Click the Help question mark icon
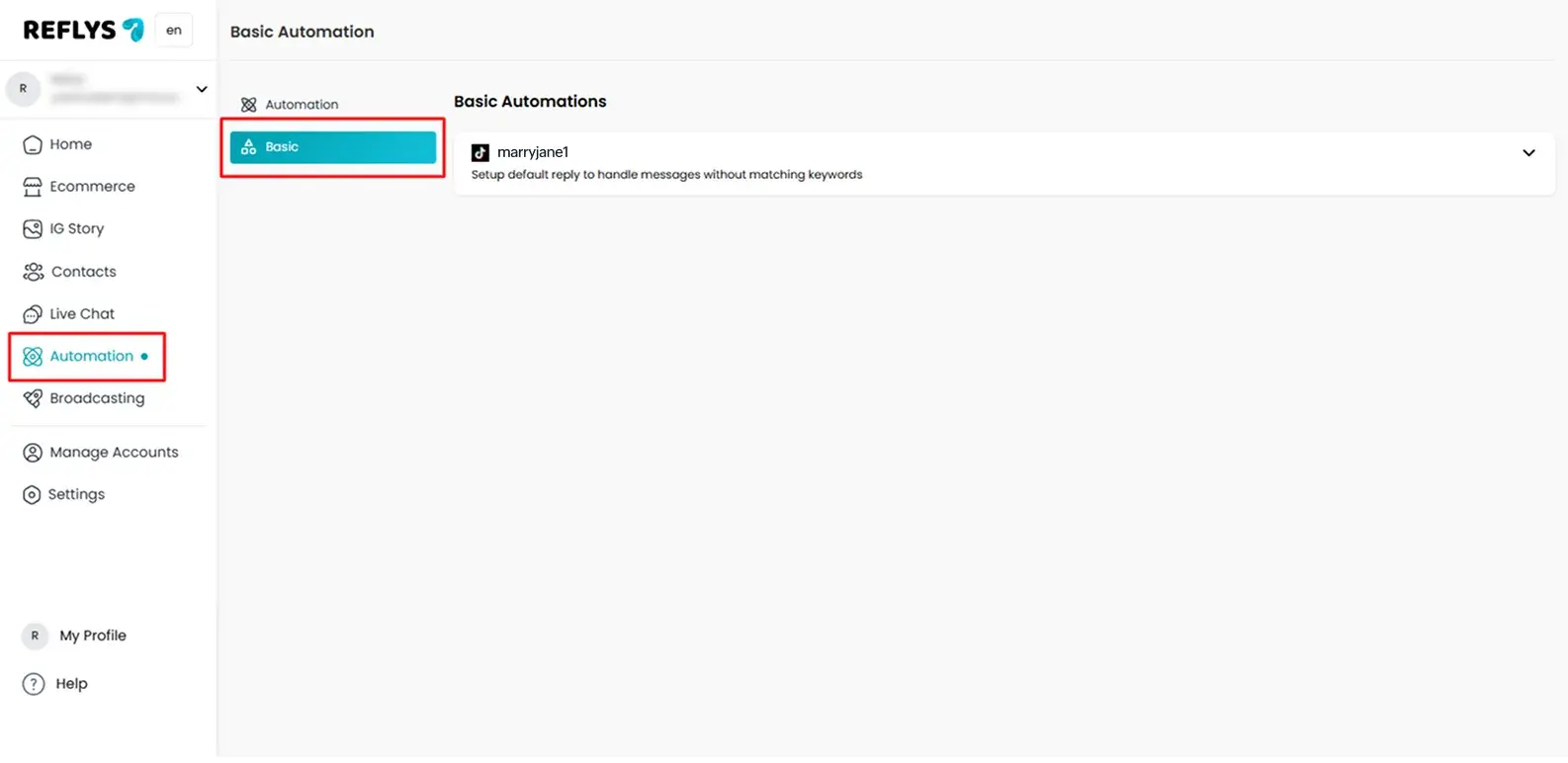This screenshot has width=1568, height=763. click(x=34, y=684)
